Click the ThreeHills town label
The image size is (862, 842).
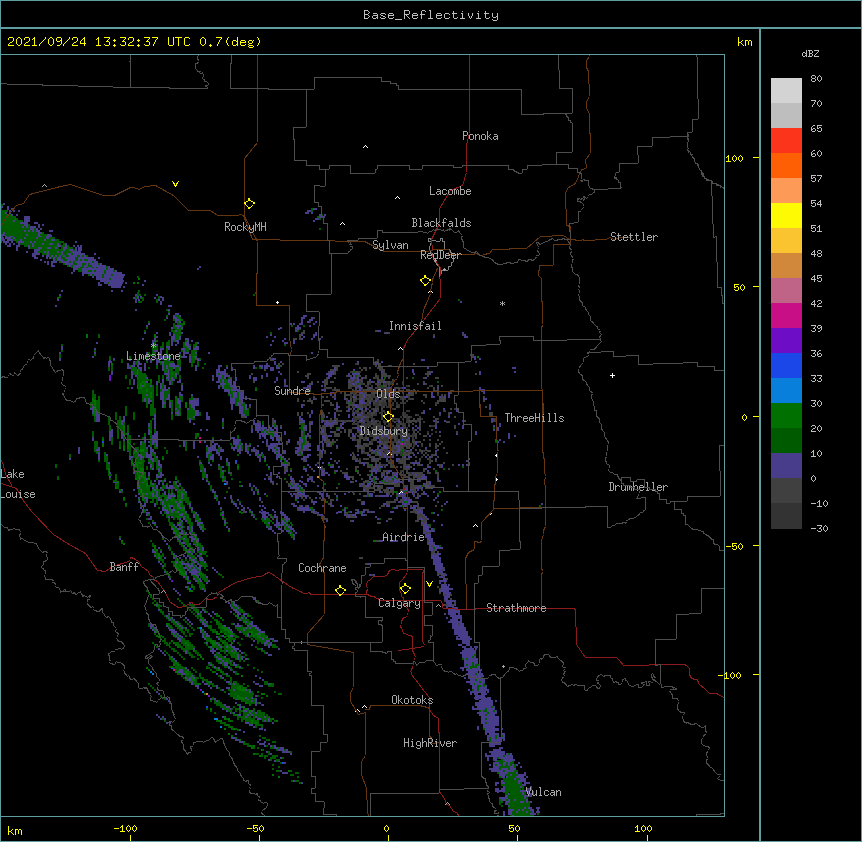(x=534, y=418)
